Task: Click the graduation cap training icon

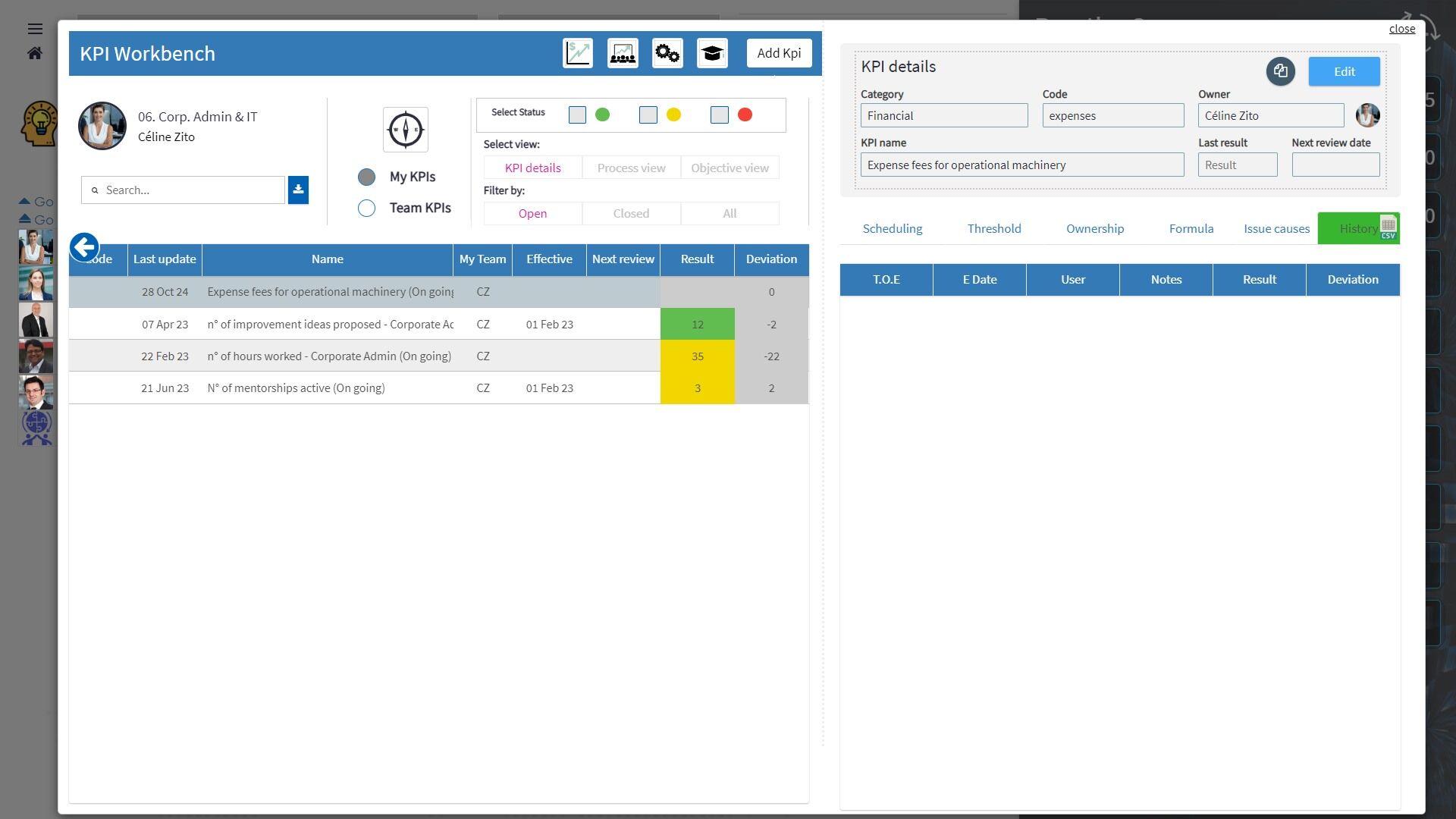Action: click(712, 53)
